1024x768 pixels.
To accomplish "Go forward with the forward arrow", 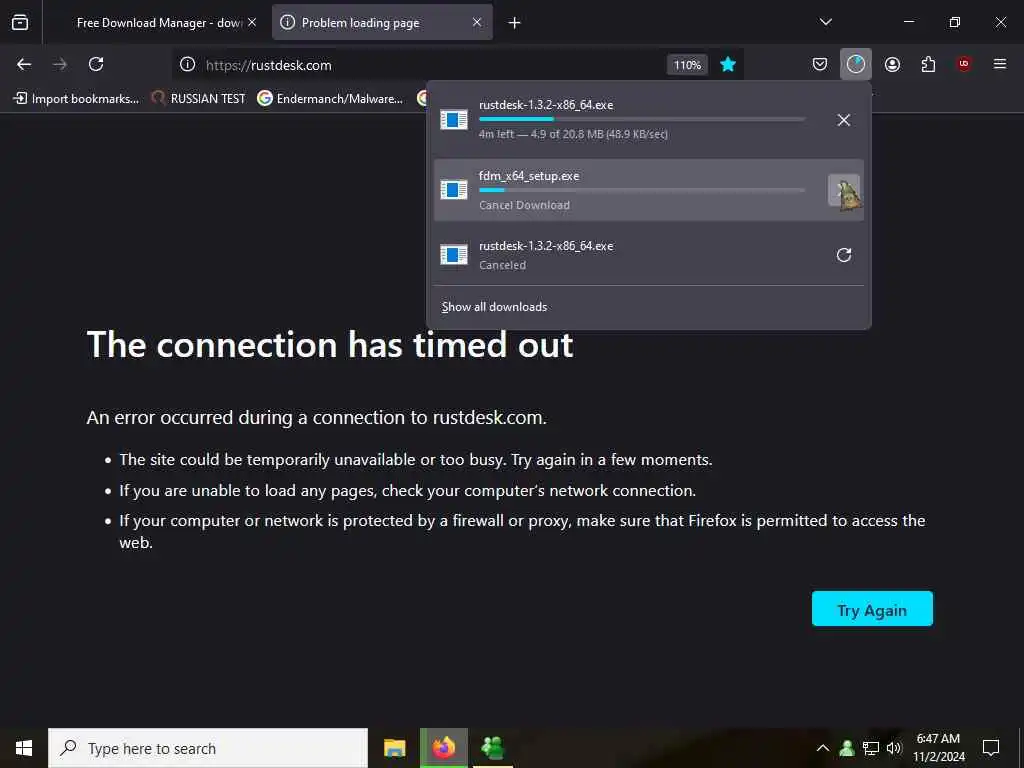I will pyautogui.click(x=59, y=64).
